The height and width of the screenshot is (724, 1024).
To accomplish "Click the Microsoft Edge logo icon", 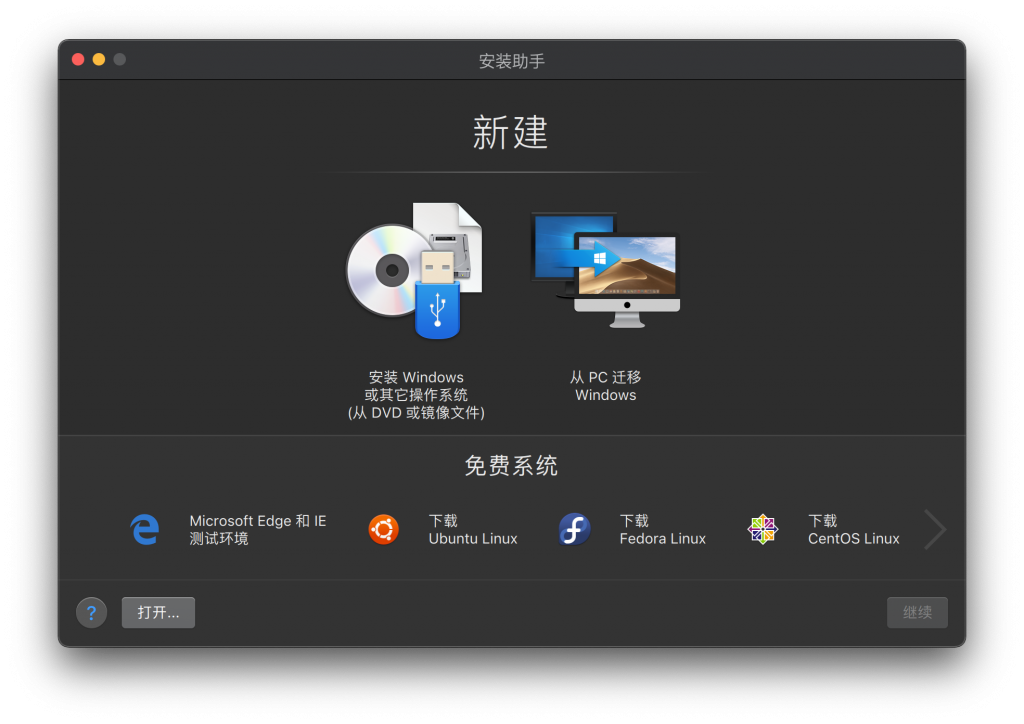I will click(x=144, y=529).
